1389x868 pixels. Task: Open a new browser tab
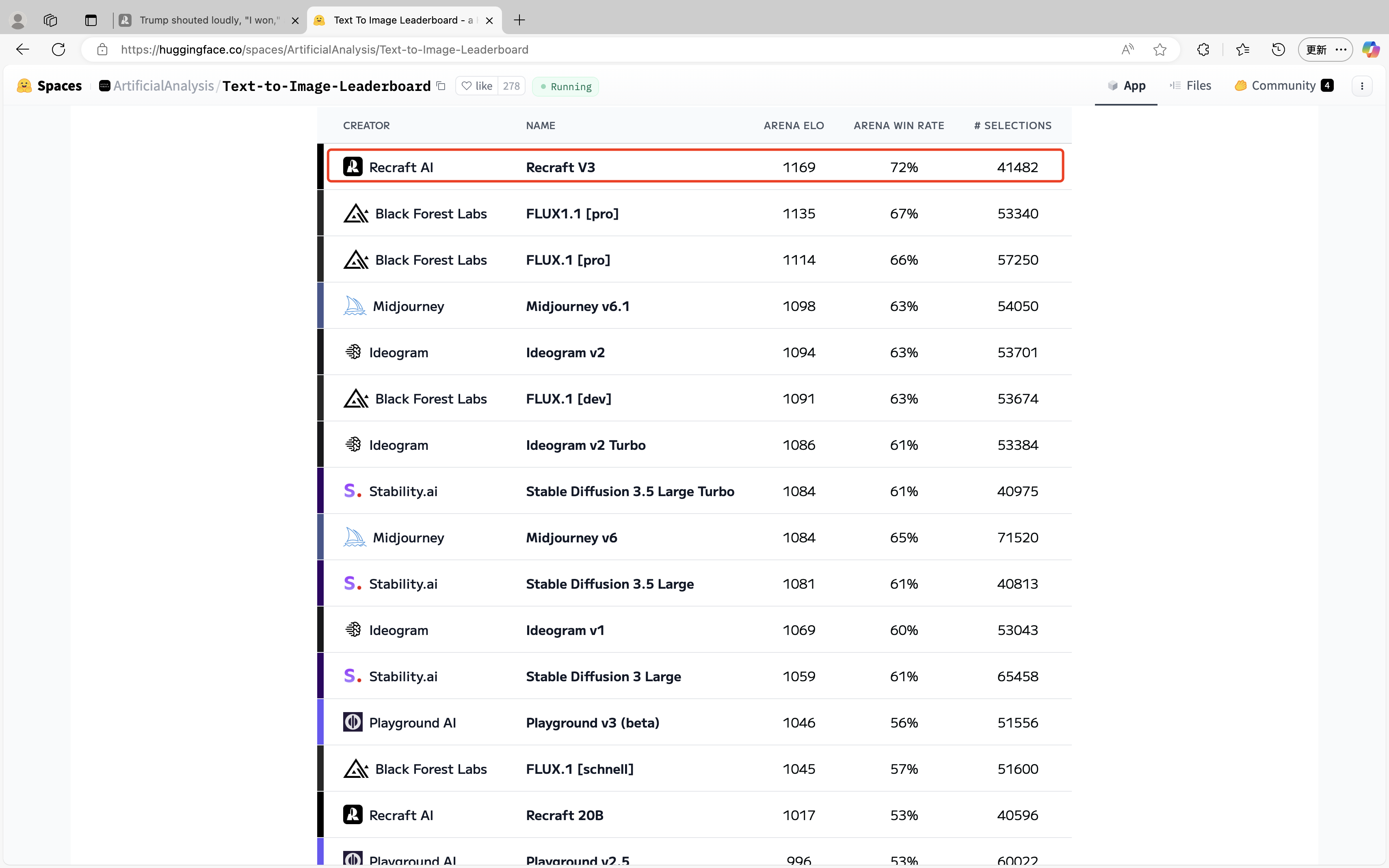(x=519, y=20)
